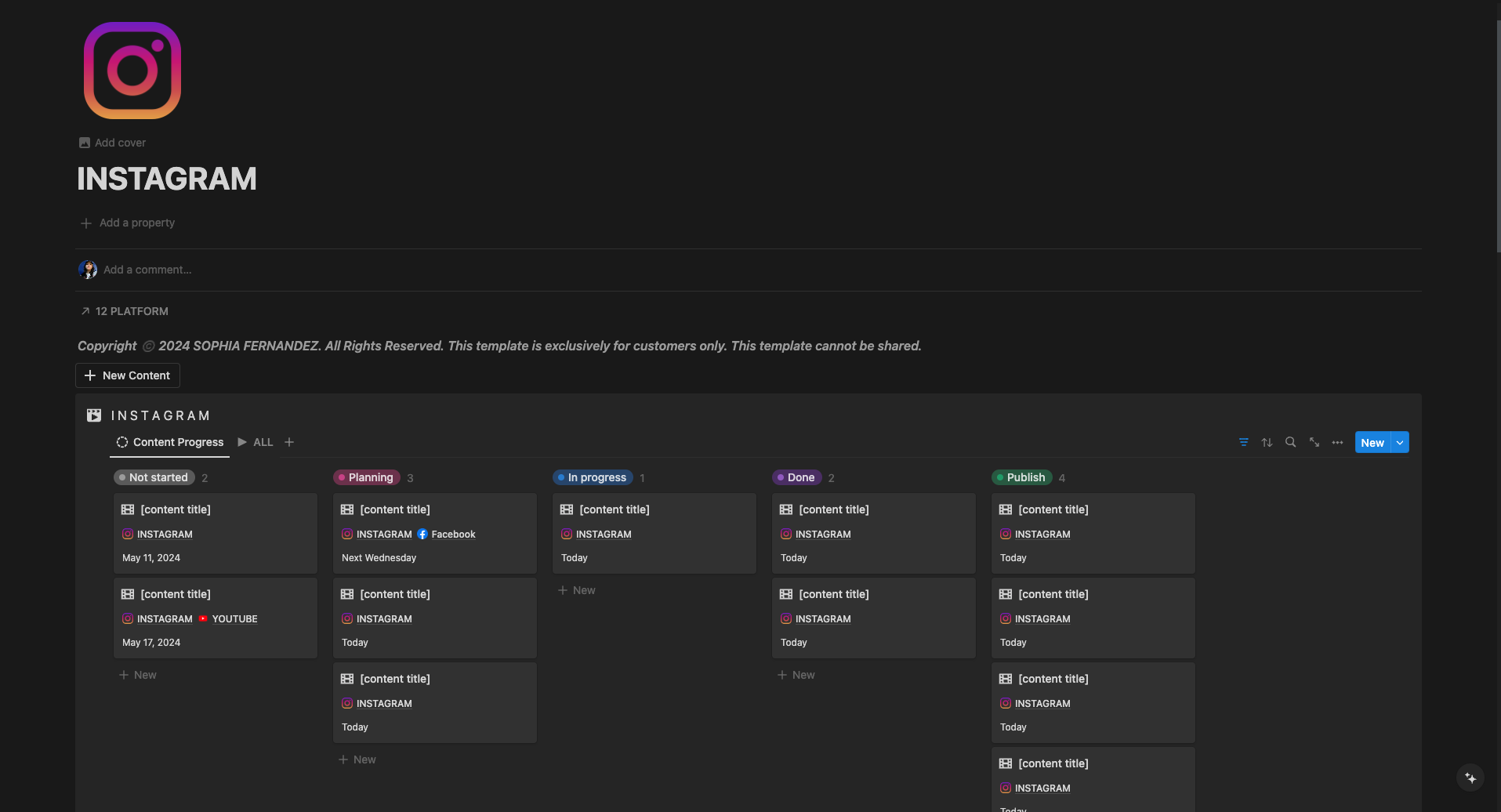Image resolution: width=1501 pixels, height=812 pixels.
Task: Click the large Instagram page icon
Action: (132, 71)
